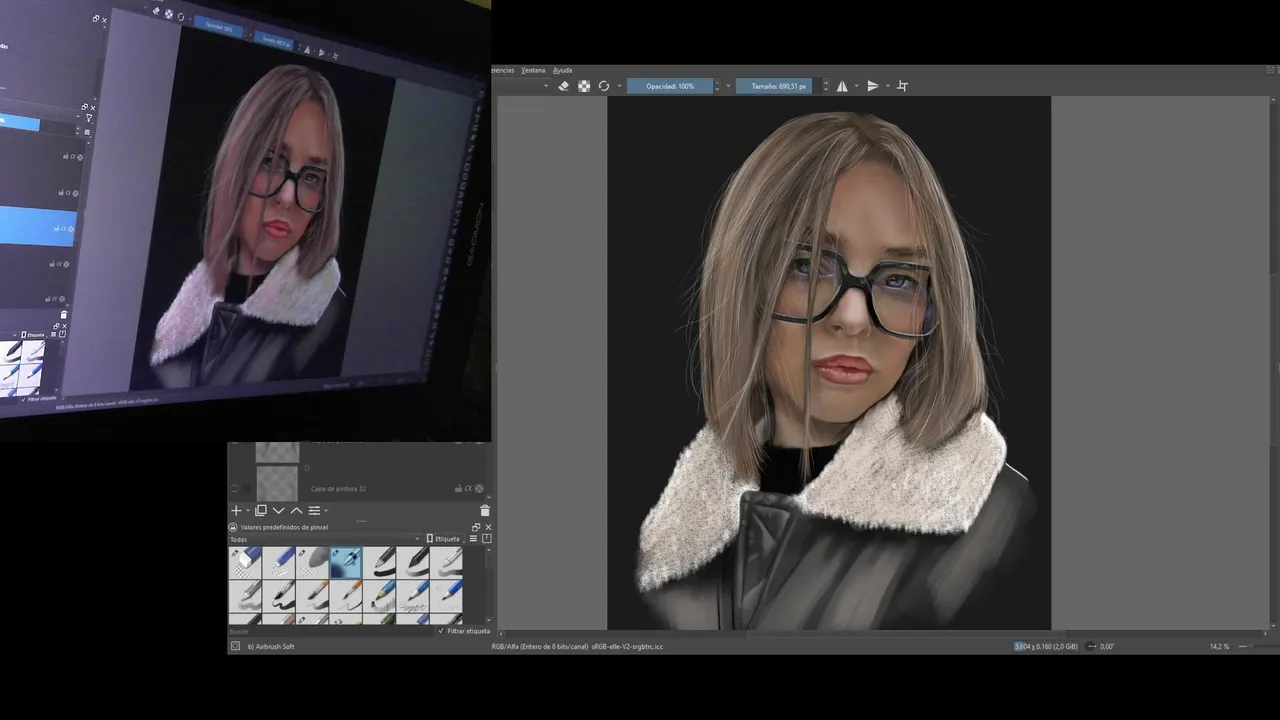Viewport: 1280px width, 720px height.
Task: Toggle wrap-around mode icon
Action: click(x=902, y=86)
